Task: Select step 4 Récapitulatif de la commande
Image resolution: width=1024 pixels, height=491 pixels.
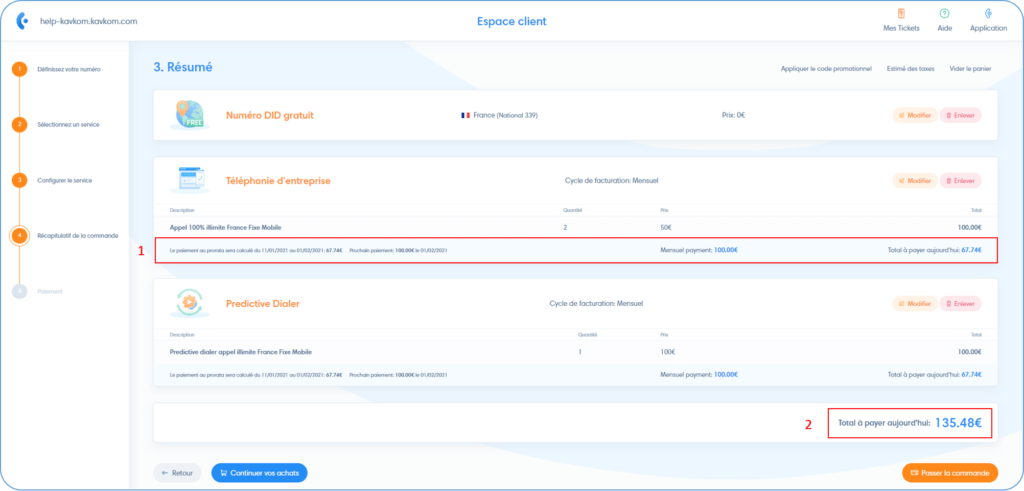Action: click(x=19, y=236)
